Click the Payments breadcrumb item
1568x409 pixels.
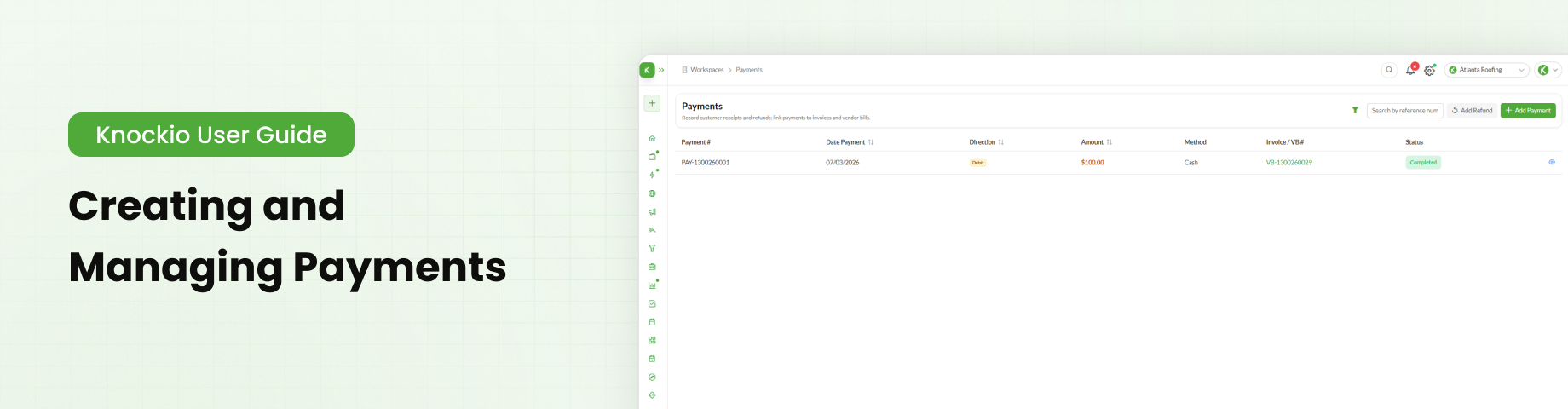click(749, 70)
